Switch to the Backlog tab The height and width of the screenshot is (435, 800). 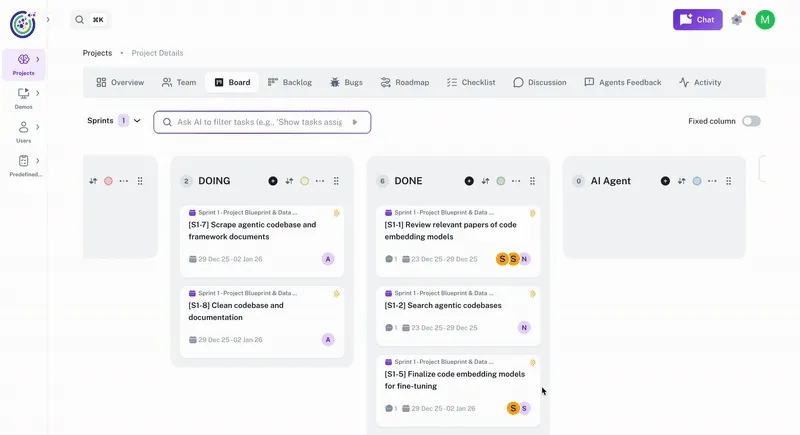(291, 82)
